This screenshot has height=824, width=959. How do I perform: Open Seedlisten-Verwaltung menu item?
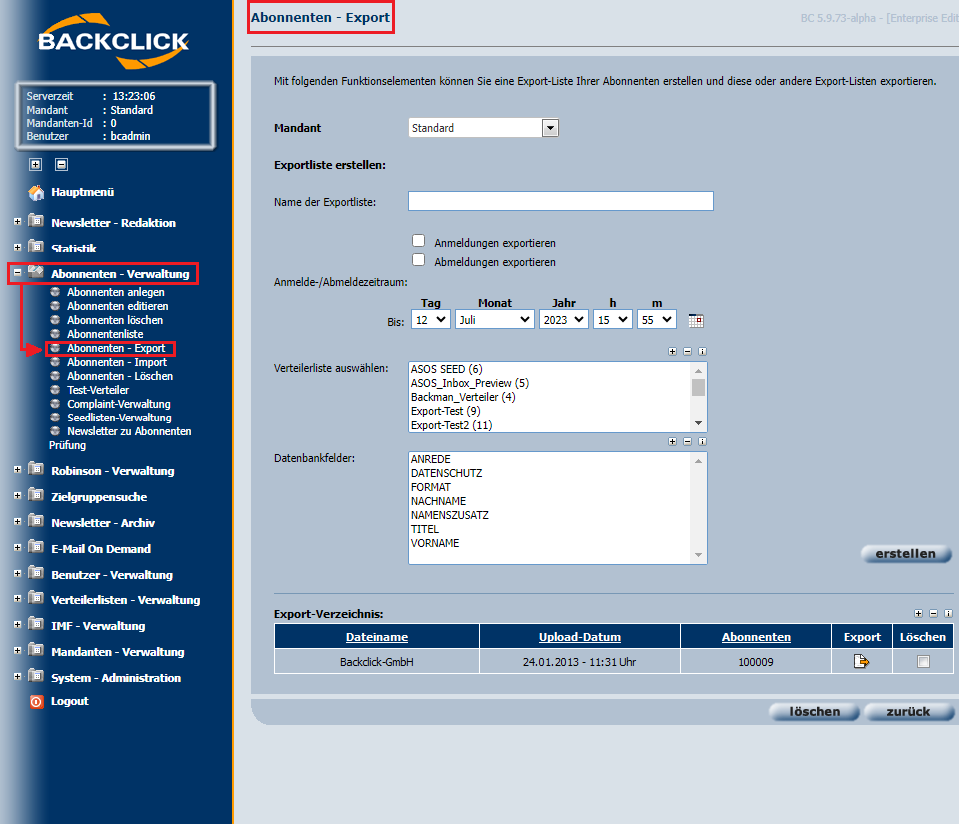pyautogui.click(x=119, y=417)
